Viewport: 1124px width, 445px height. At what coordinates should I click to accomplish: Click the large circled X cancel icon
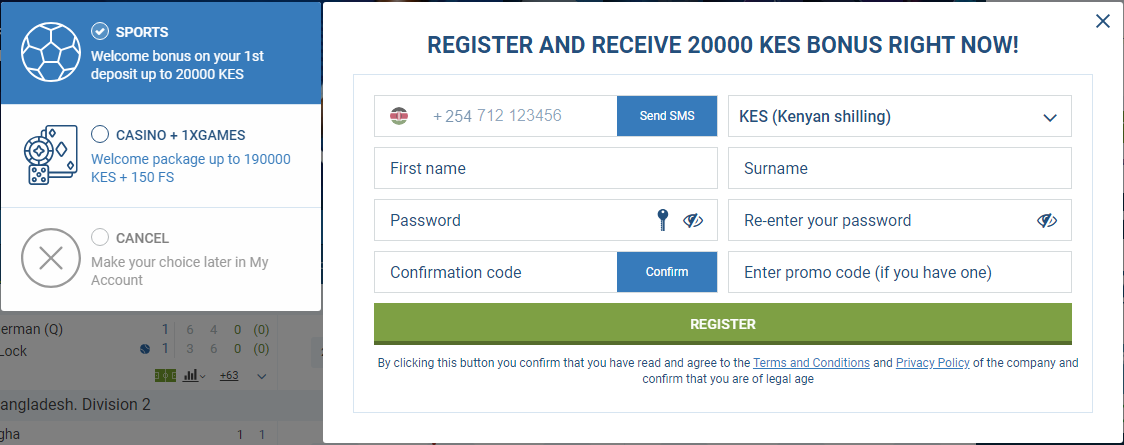click(51, 258)
